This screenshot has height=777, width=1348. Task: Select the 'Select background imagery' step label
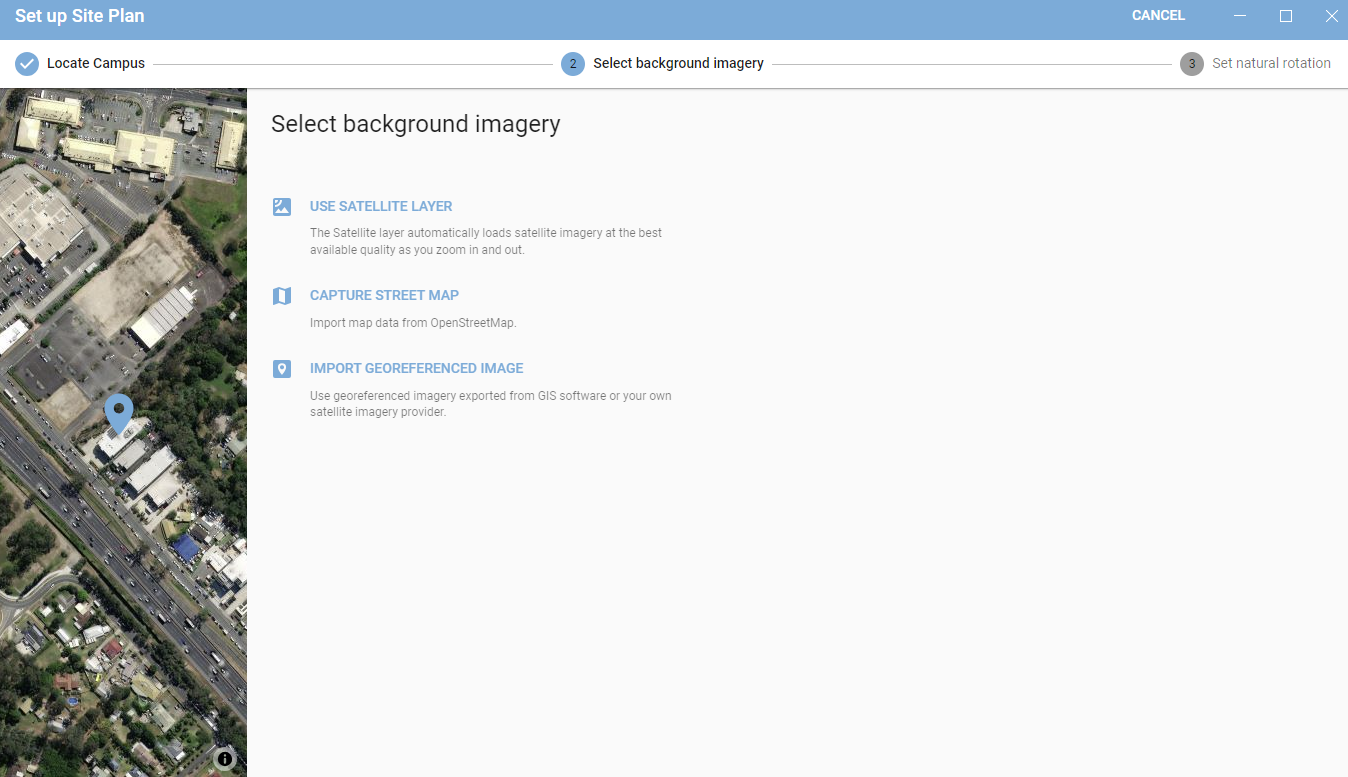678,63
